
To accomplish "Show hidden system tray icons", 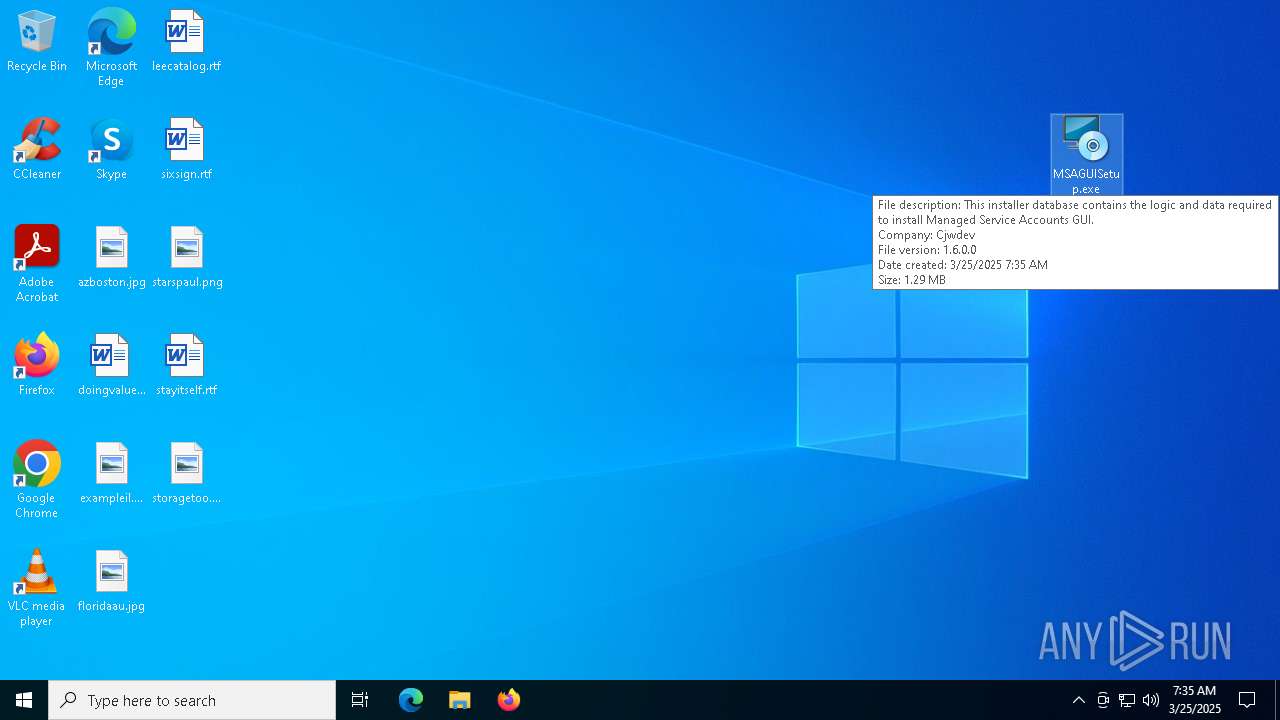I will pos(1079,700).
